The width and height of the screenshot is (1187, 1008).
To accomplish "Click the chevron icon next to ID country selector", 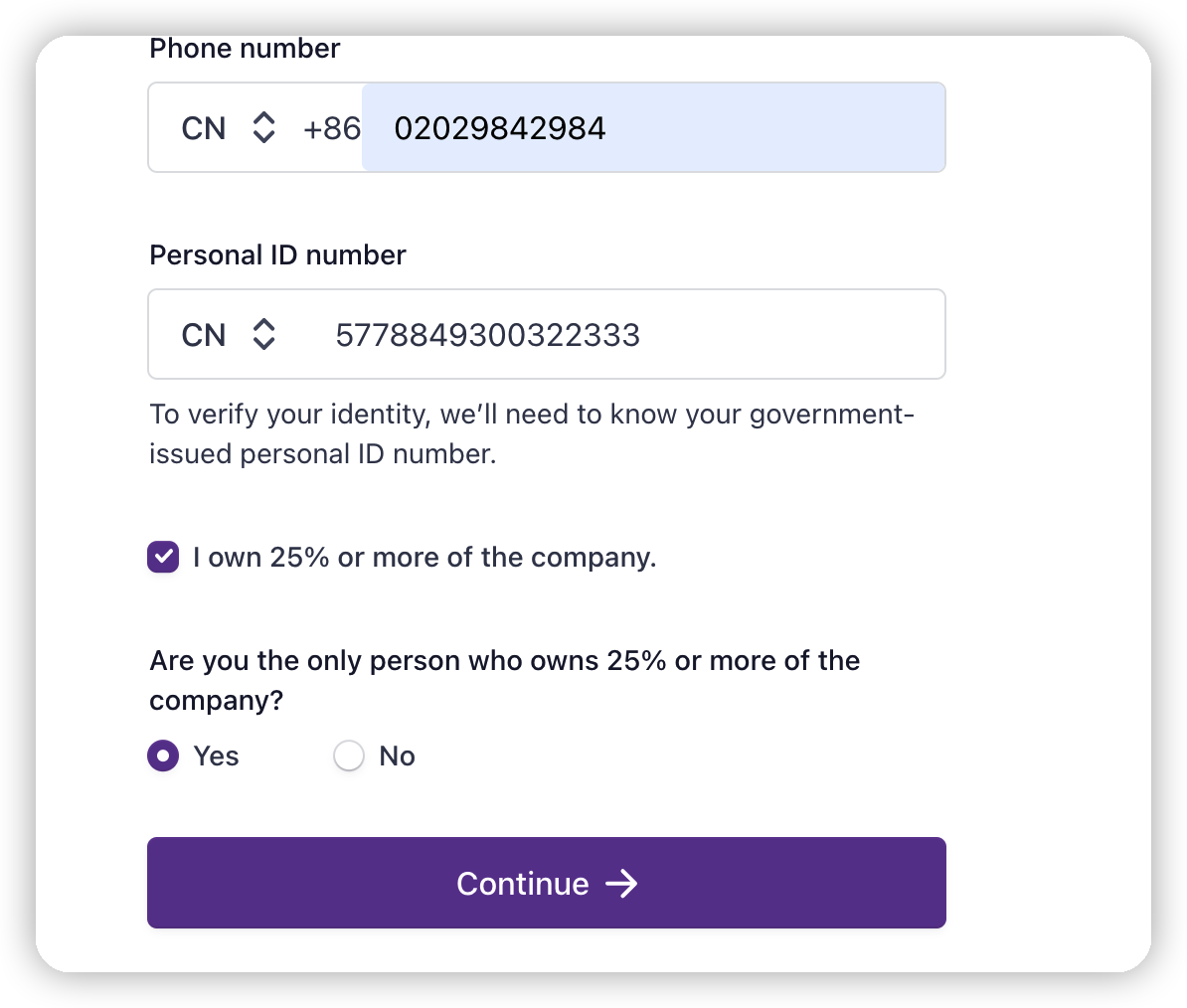I will [x=263, y=334].
